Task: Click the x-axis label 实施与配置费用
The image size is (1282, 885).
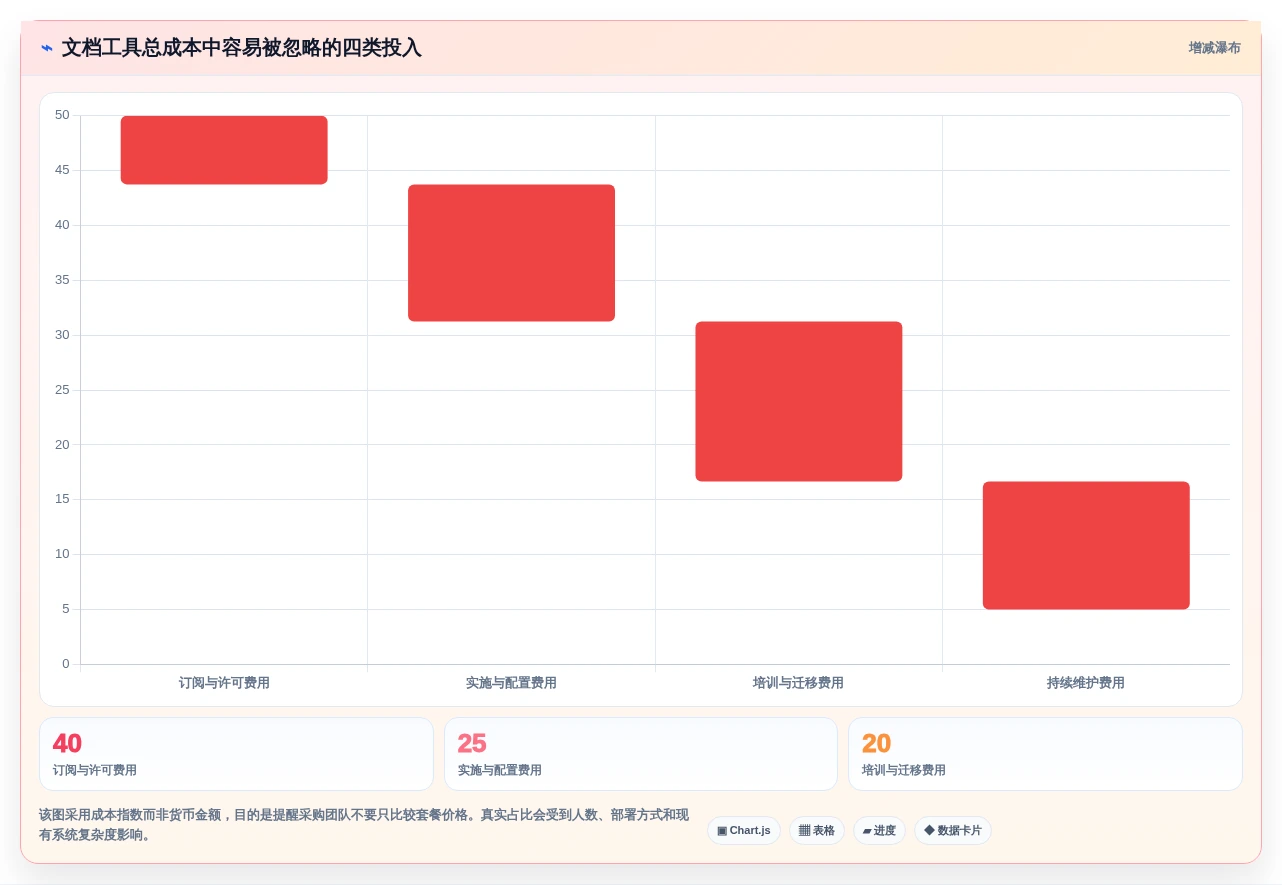Action: 511,683
